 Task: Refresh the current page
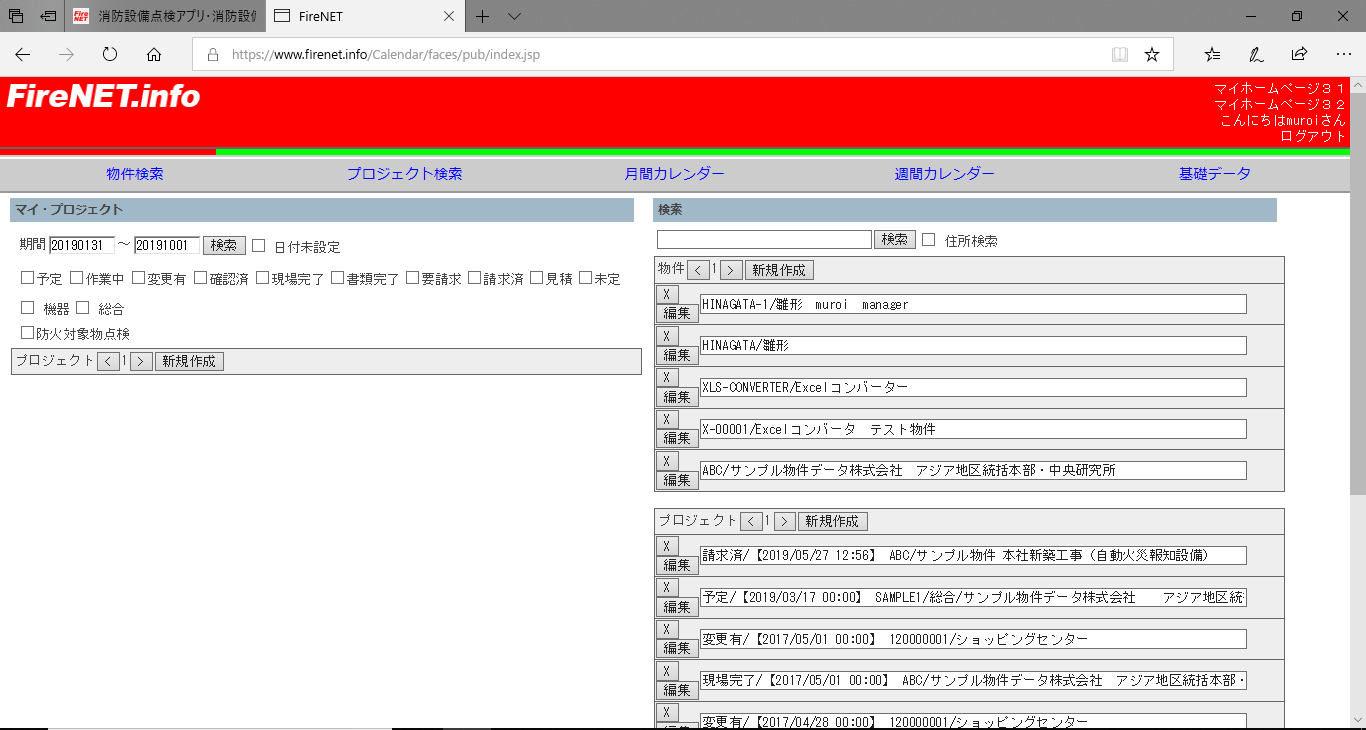tap(110, 54)
